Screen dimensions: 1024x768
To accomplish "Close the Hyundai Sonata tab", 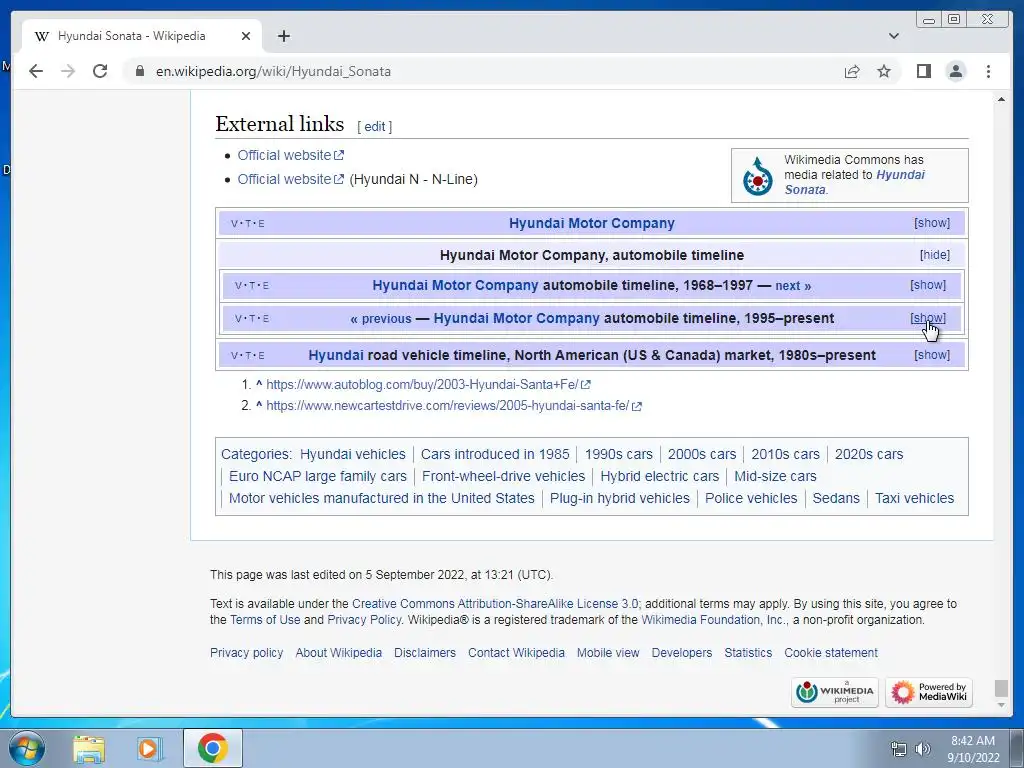I will (246, 36).
